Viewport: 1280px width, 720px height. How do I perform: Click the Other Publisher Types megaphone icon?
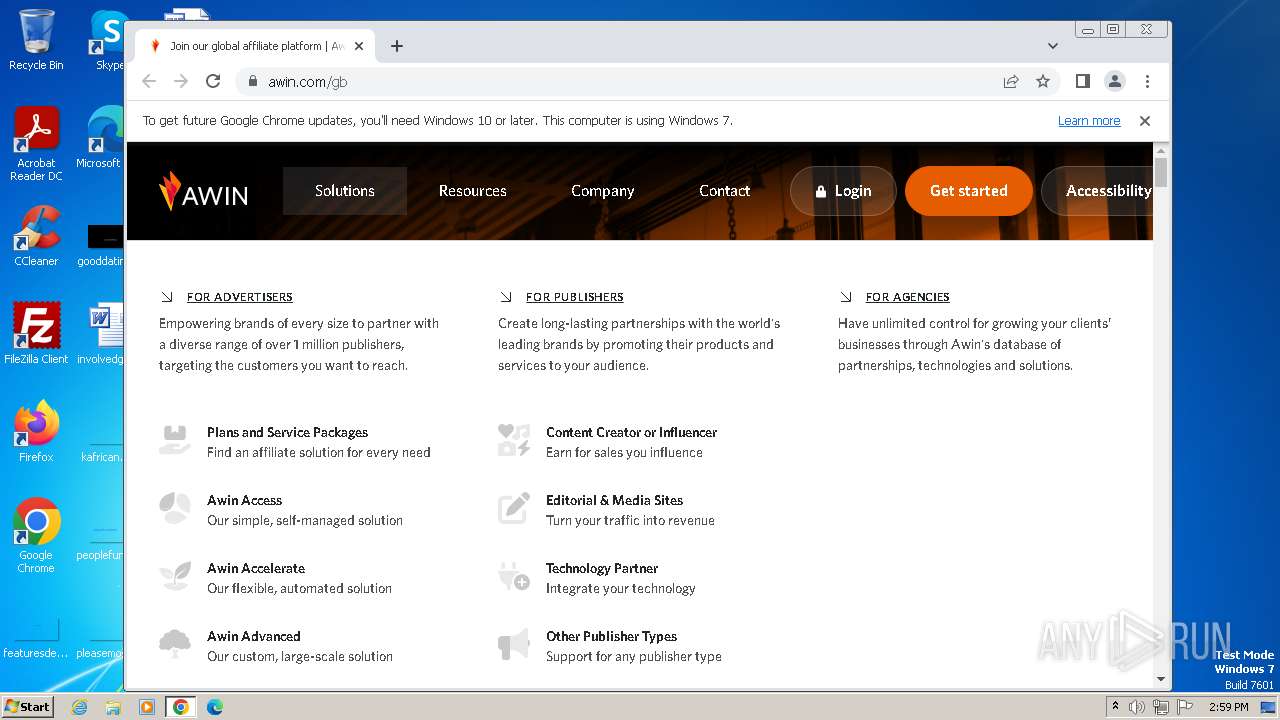tap(514, 645)
